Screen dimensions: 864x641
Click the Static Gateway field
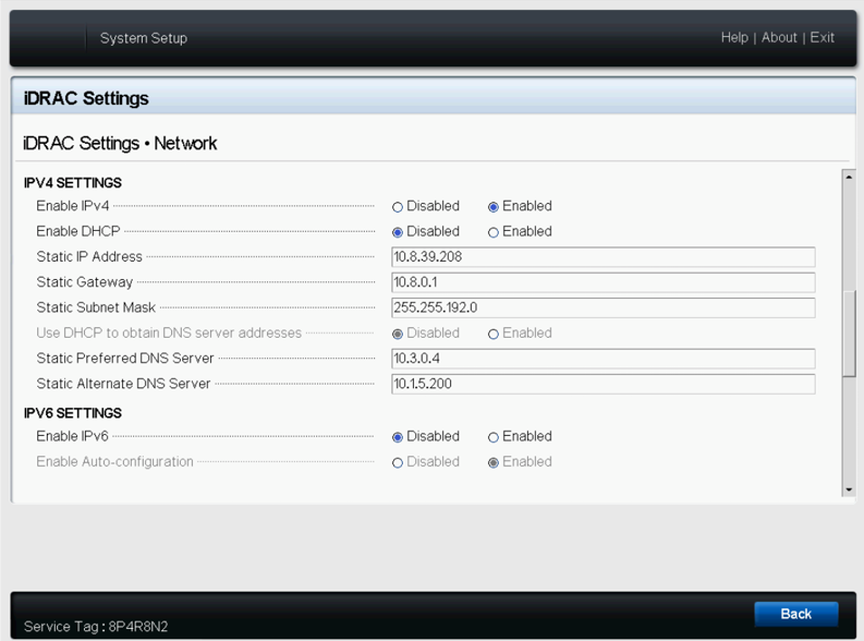coord(603,282)
